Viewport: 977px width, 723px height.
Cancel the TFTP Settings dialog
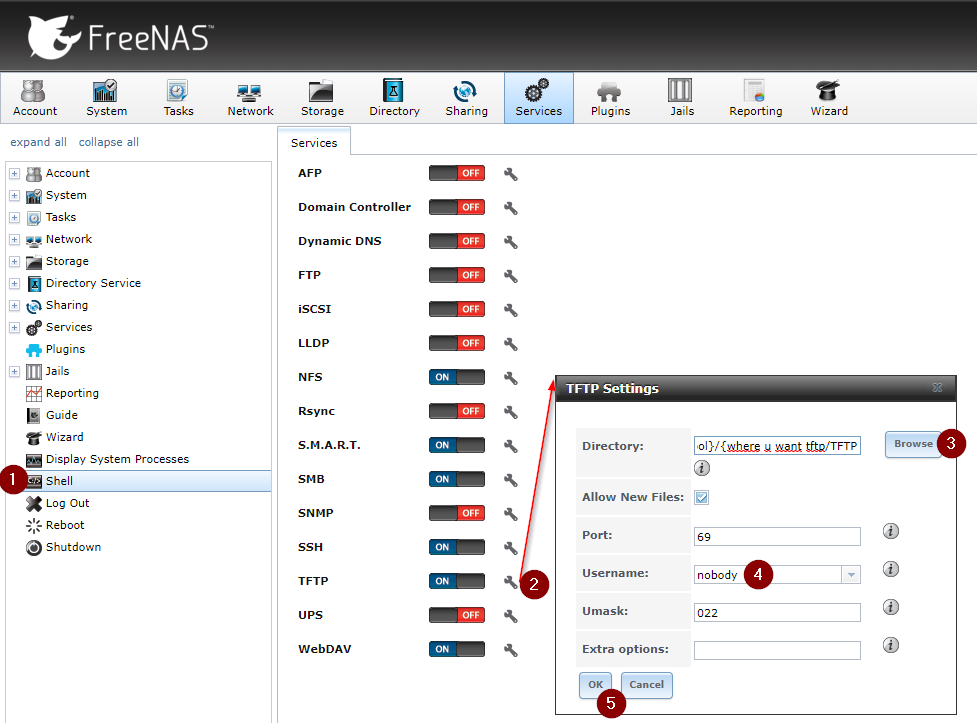(x=646, y=684)
